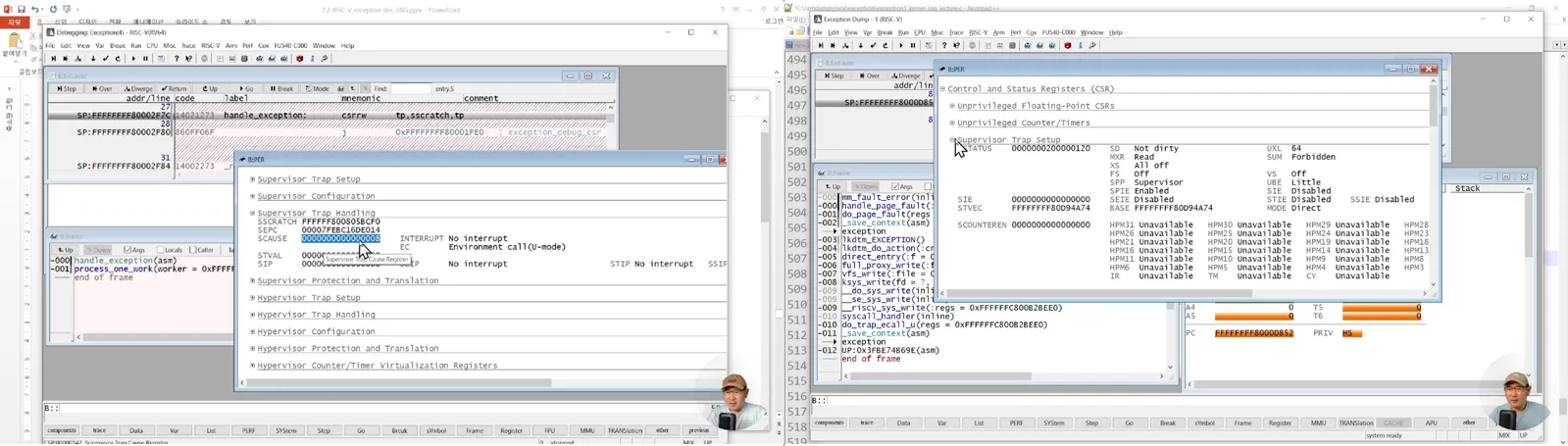
Task: Expand Hypervisor Configuration section
Action: pos(252,331)
